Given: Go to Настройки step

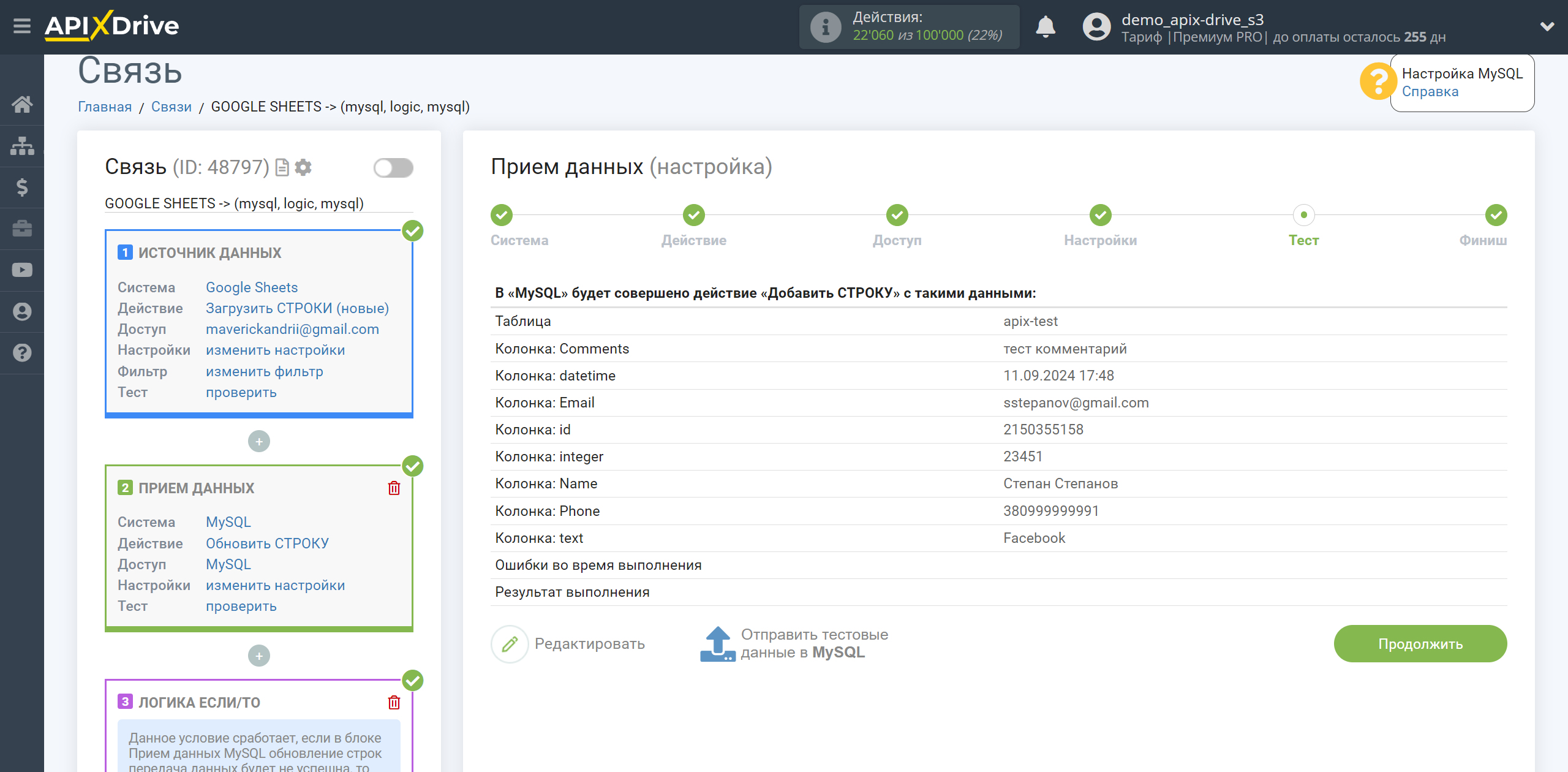Looking at the screenshot, I should click(1101, 215).
